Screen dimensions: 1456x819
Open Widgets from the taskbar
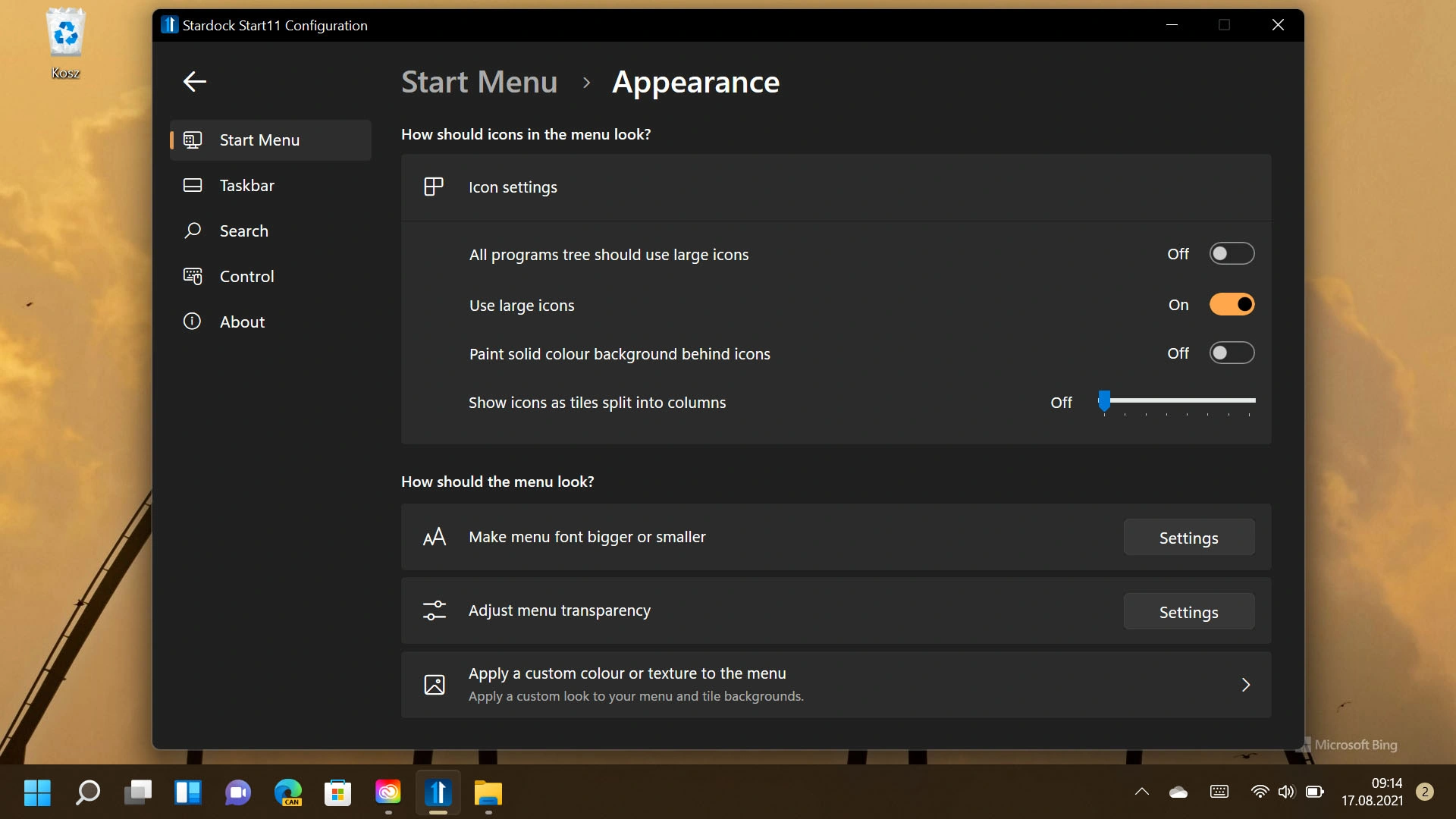tap(188, 792)
